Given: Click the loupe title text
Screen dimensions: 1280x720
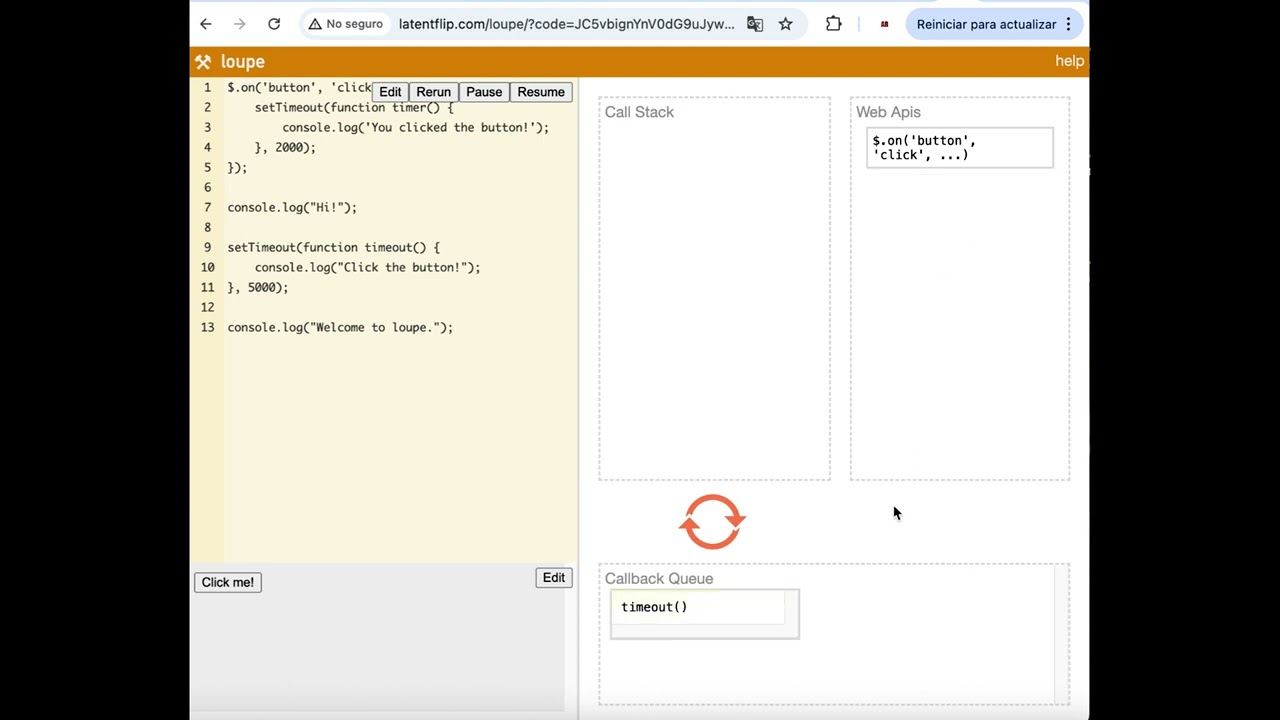Looking at the screenshot, I should click(242, 62).
